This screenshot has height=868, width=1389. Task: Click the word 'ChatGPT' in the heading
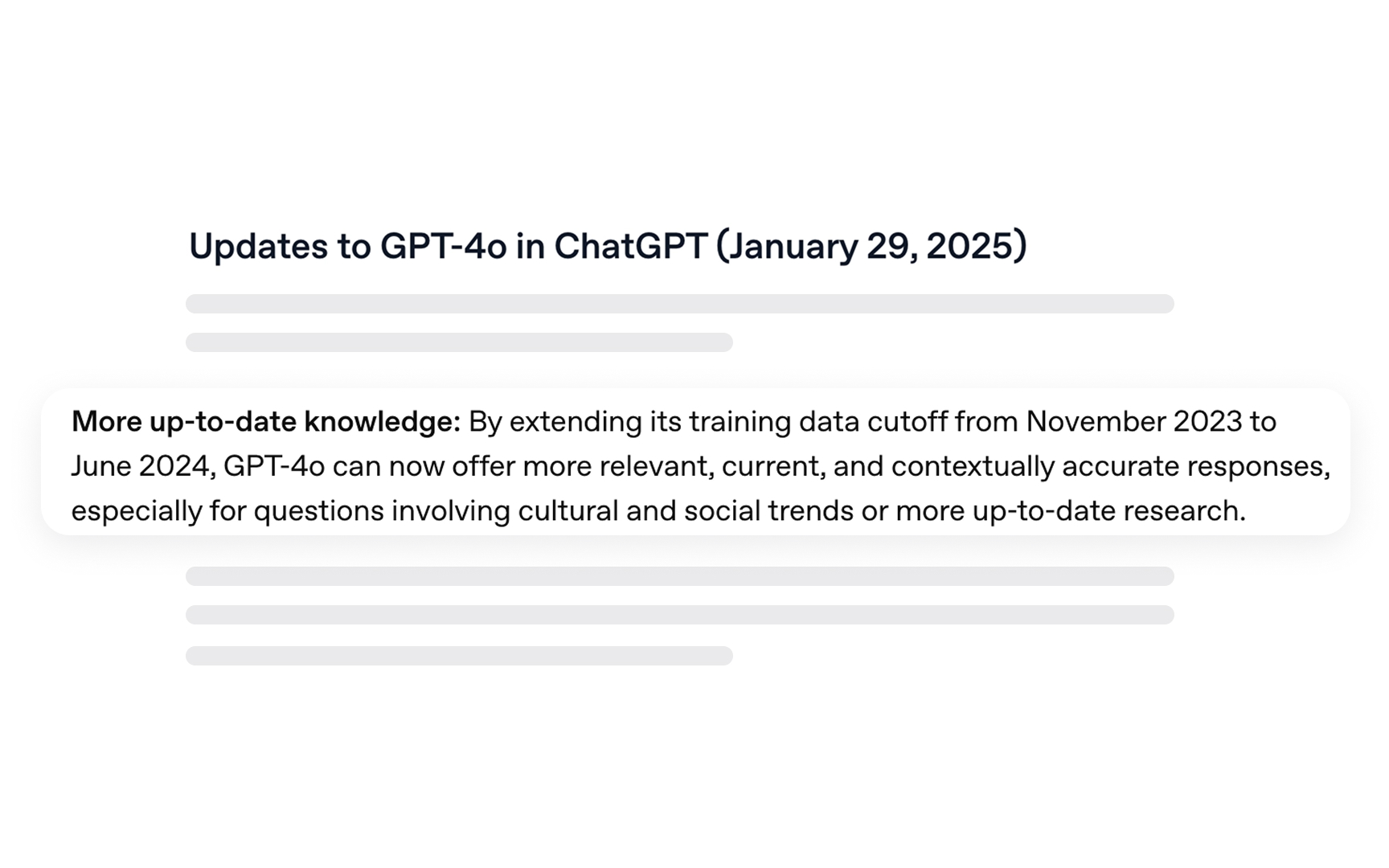[x=631, y=246]
